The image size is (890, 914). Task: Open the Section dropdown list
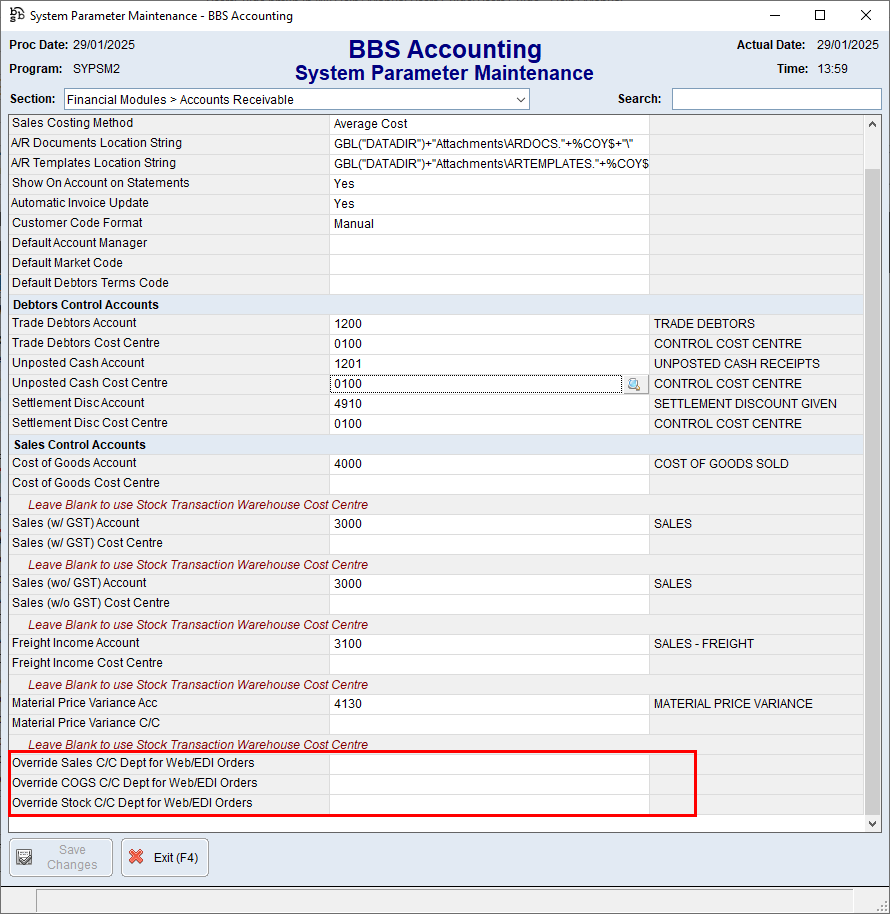click(x=520, y=99)
